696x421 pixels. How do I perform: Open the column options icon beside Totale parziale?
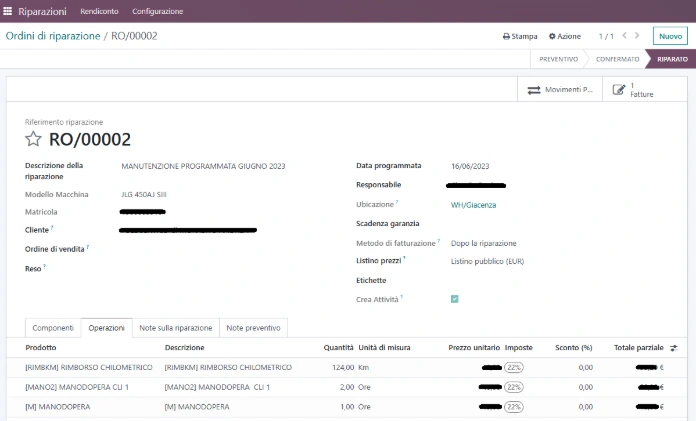pos(673,348)
